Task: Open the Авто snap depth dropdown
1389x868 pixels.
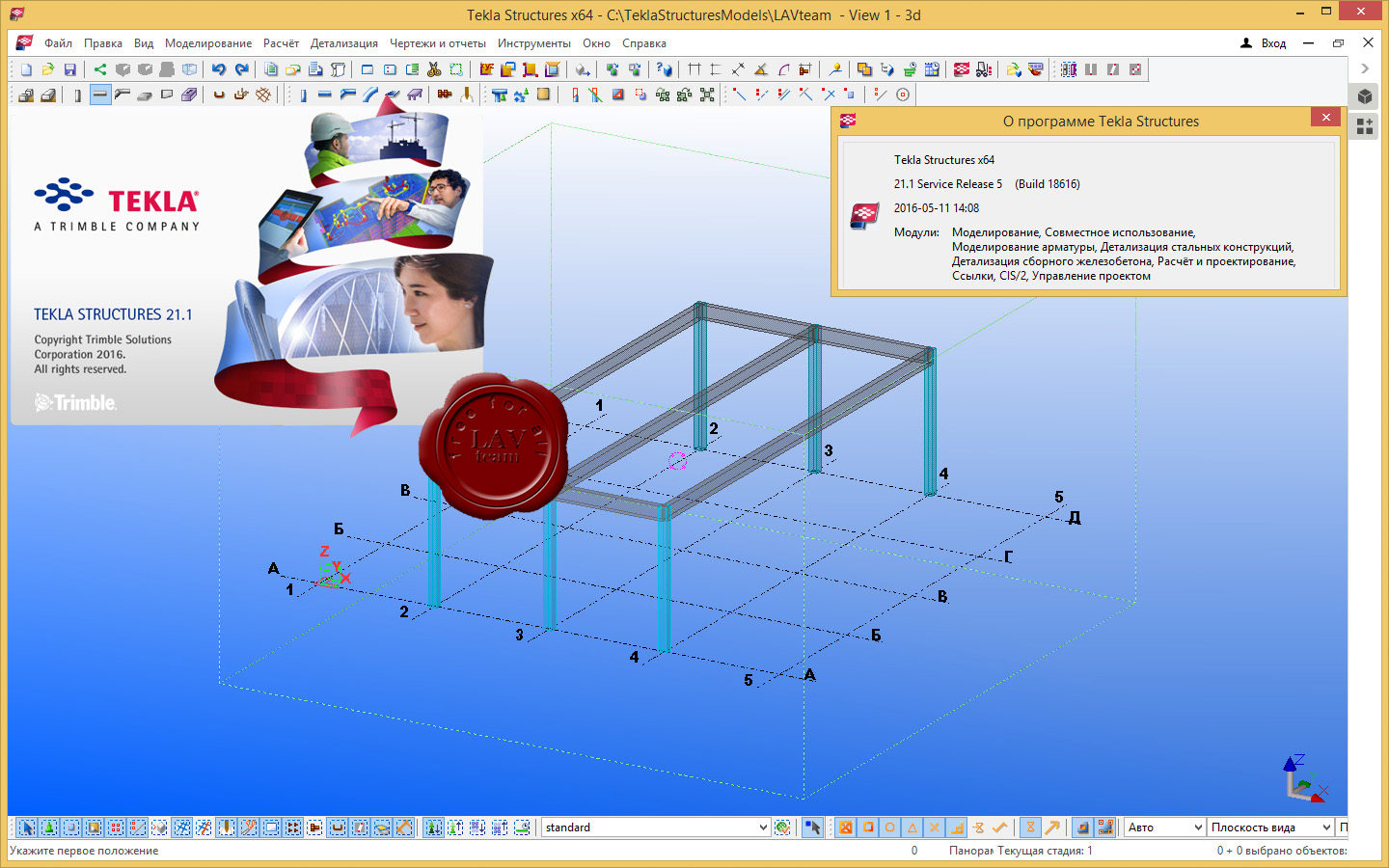Action: (1165, 827)
